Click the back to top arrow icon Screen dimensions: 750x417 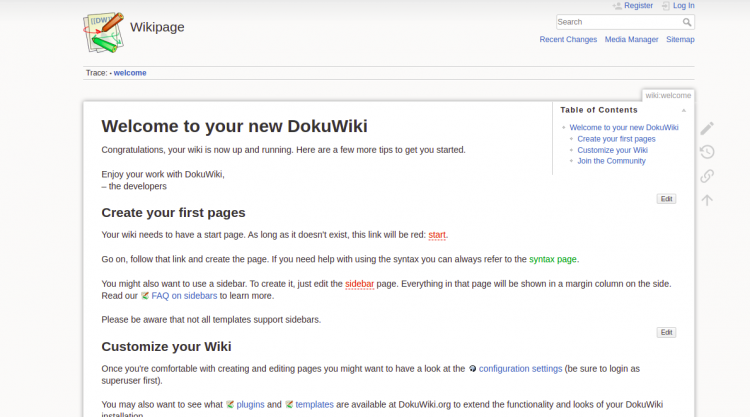[x=707, y=200]
